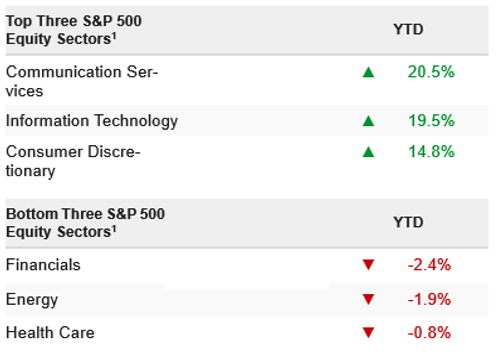The width and height of the screenshot is (500, 360).
Task: Click green up arrow beside Communication Services
Action: click(x=368, y=72)
